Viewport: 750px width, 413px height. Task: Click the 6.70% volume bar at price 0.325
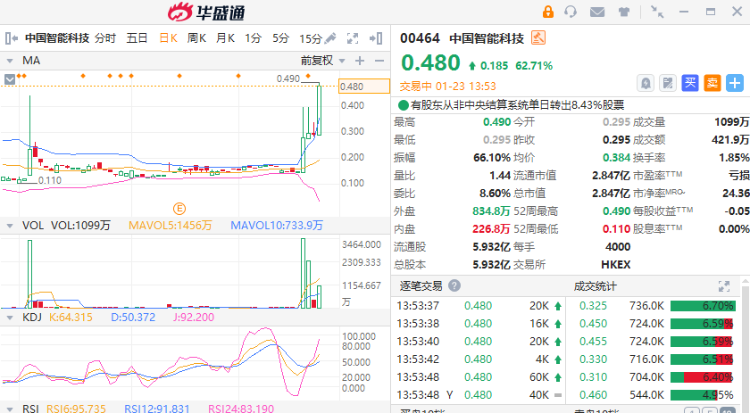(x=703, y=306)
